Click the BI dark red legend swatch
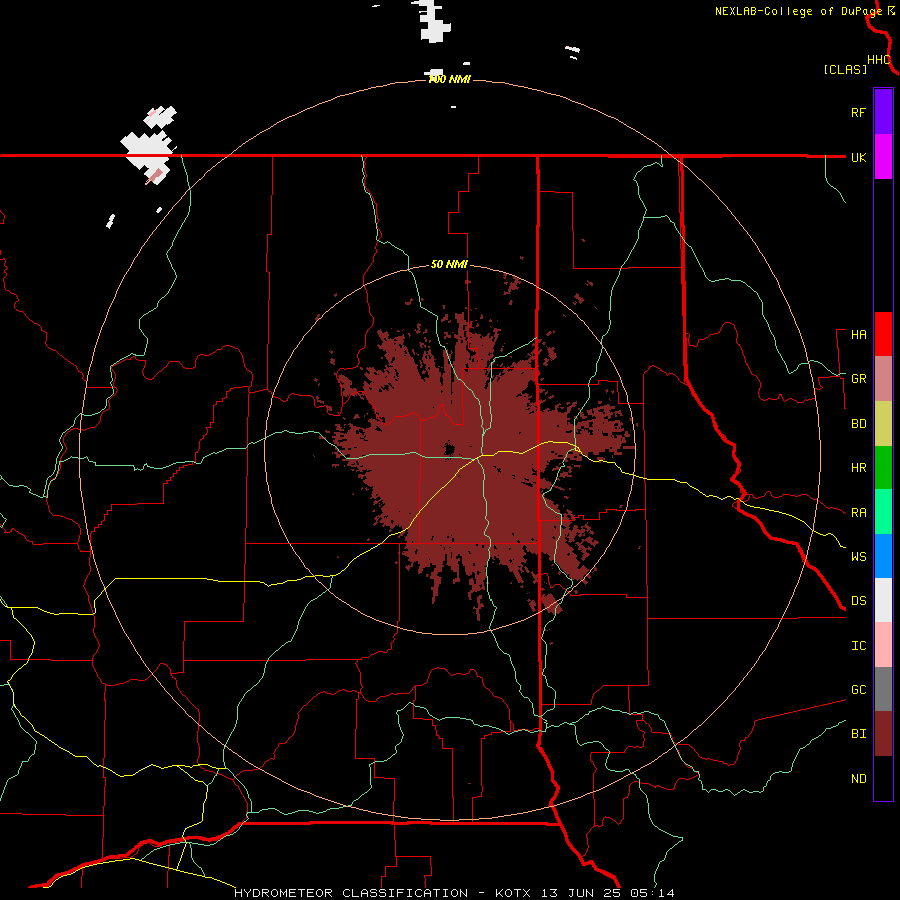This screenshot has width=900, height=900. click(883, 734)
